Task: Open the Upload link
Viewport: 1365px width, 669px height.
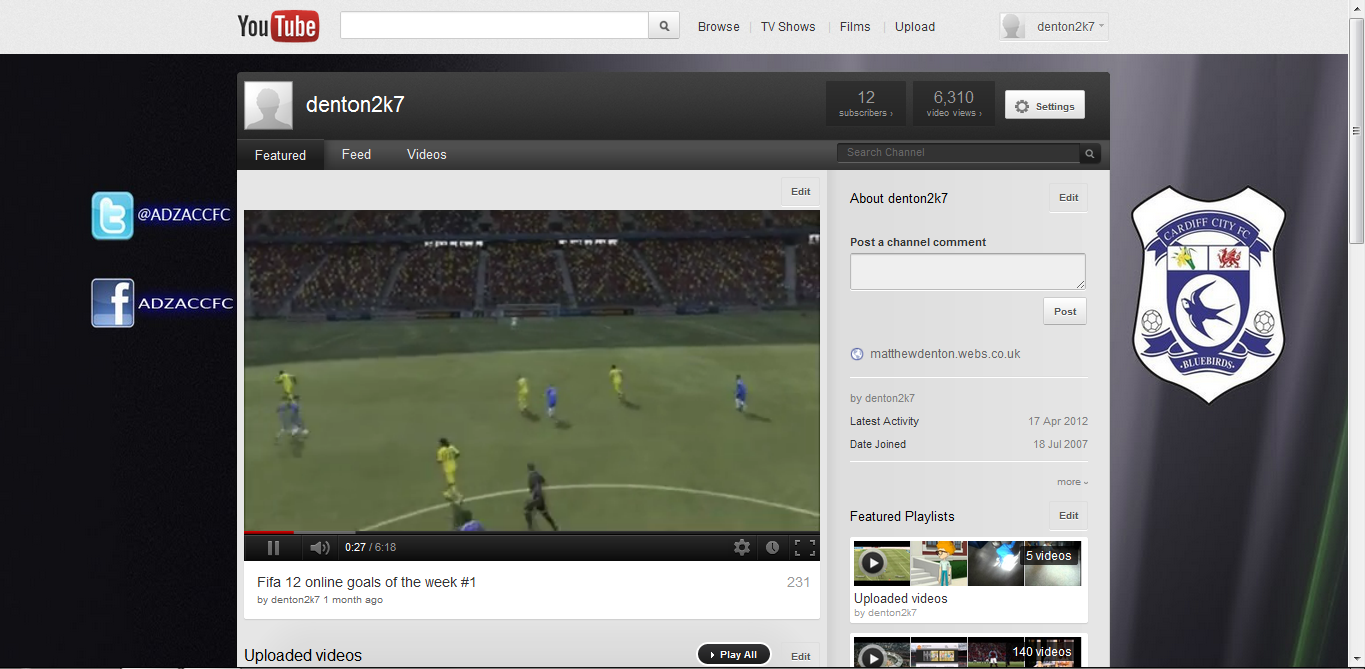Action: [x=915, y=27]
